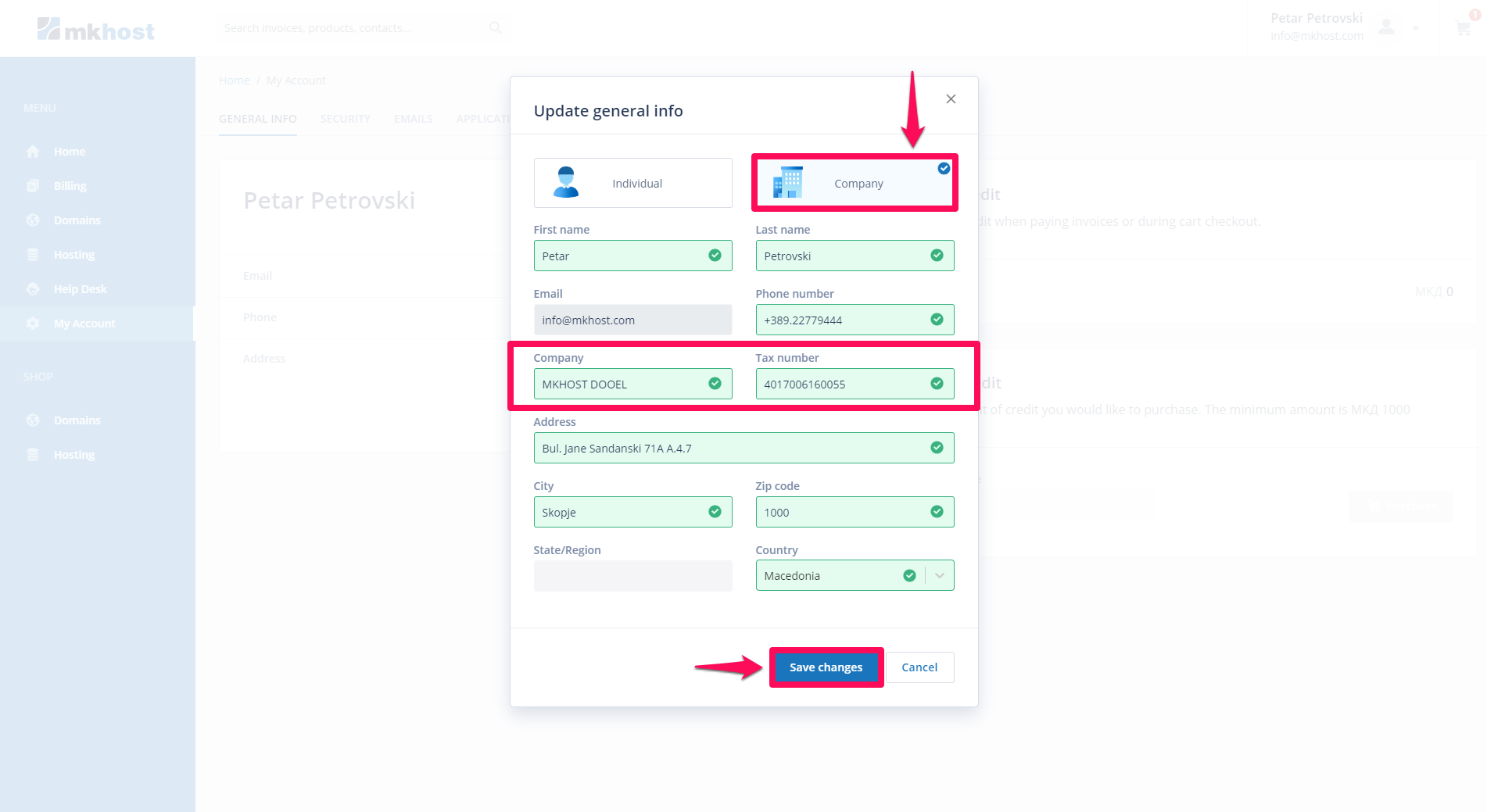The image size is (1487, 812).
Task: Click the Billing sidebar icon
Action: click(x=33, y=186)
